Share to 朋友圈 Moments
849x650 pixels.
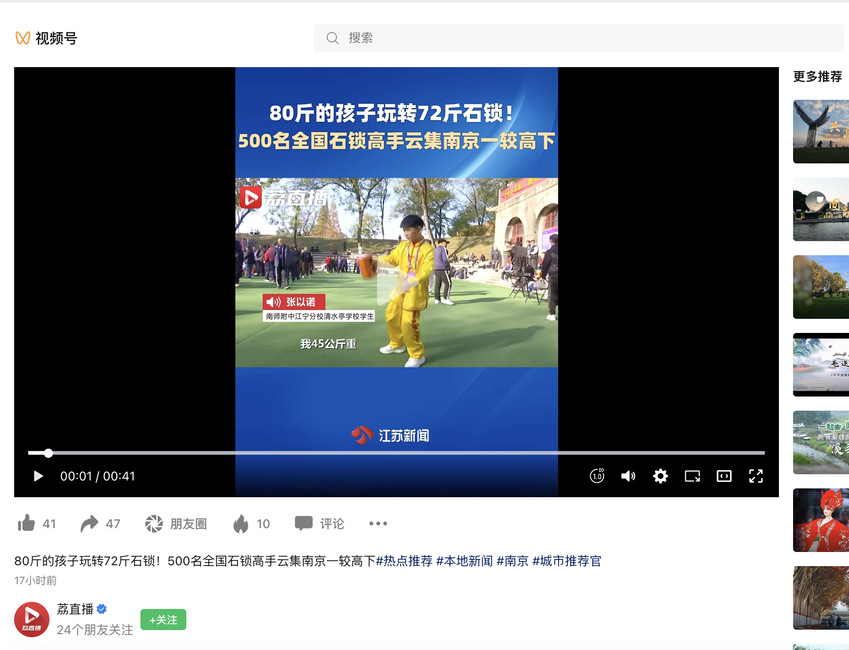pyautogui.click(x=176, y=523)
